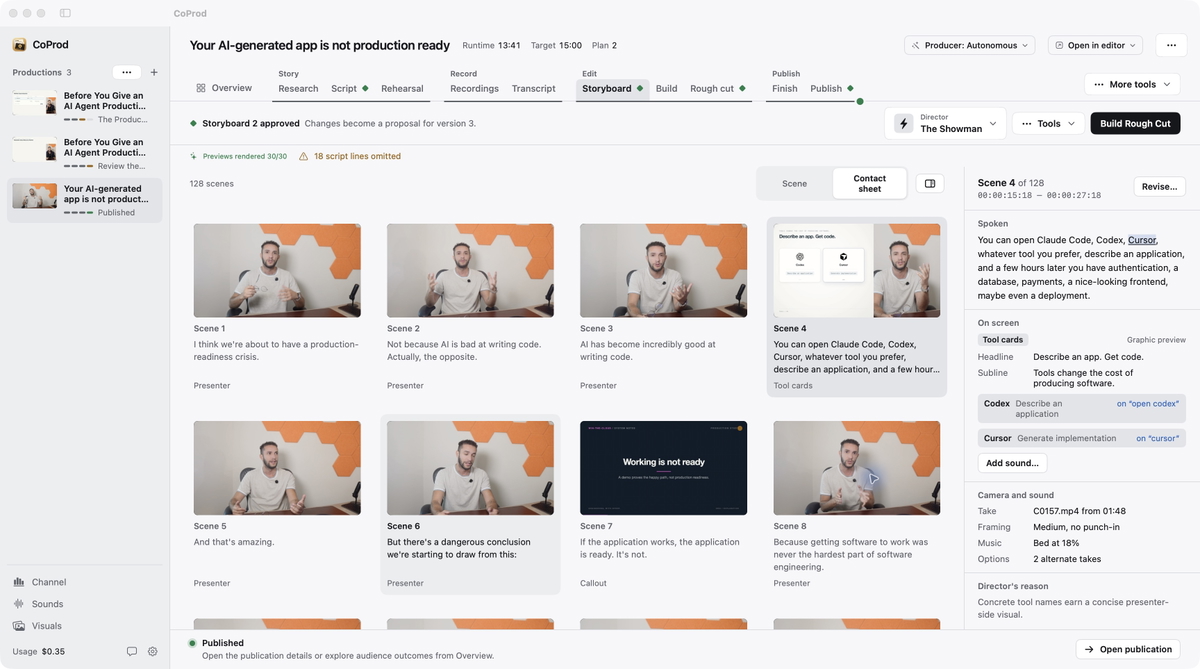Expand the Tools dropdown menu
The image size is (1200, 669).
[x=1048, y=124]
